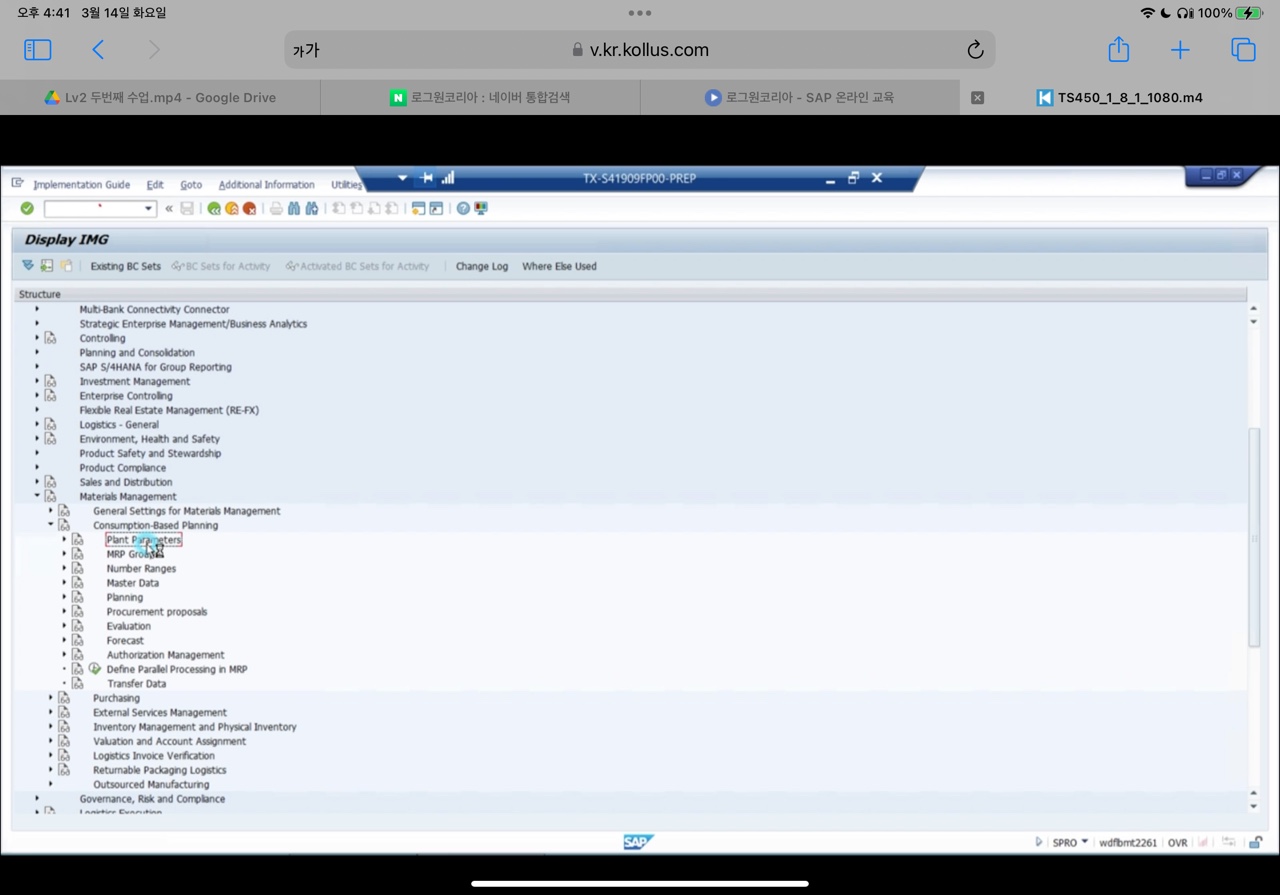Open the transaction command field dropdown
The image size is (1280, 895).
click(149, 208)
